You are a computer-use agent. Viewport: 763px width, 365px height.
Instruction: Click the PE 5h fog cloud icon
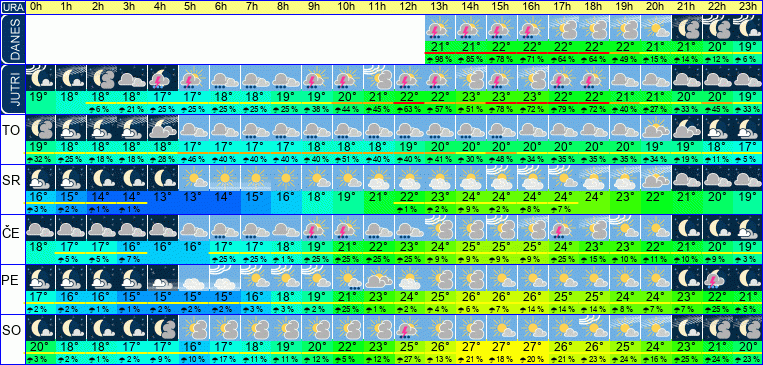coord(194,278)
